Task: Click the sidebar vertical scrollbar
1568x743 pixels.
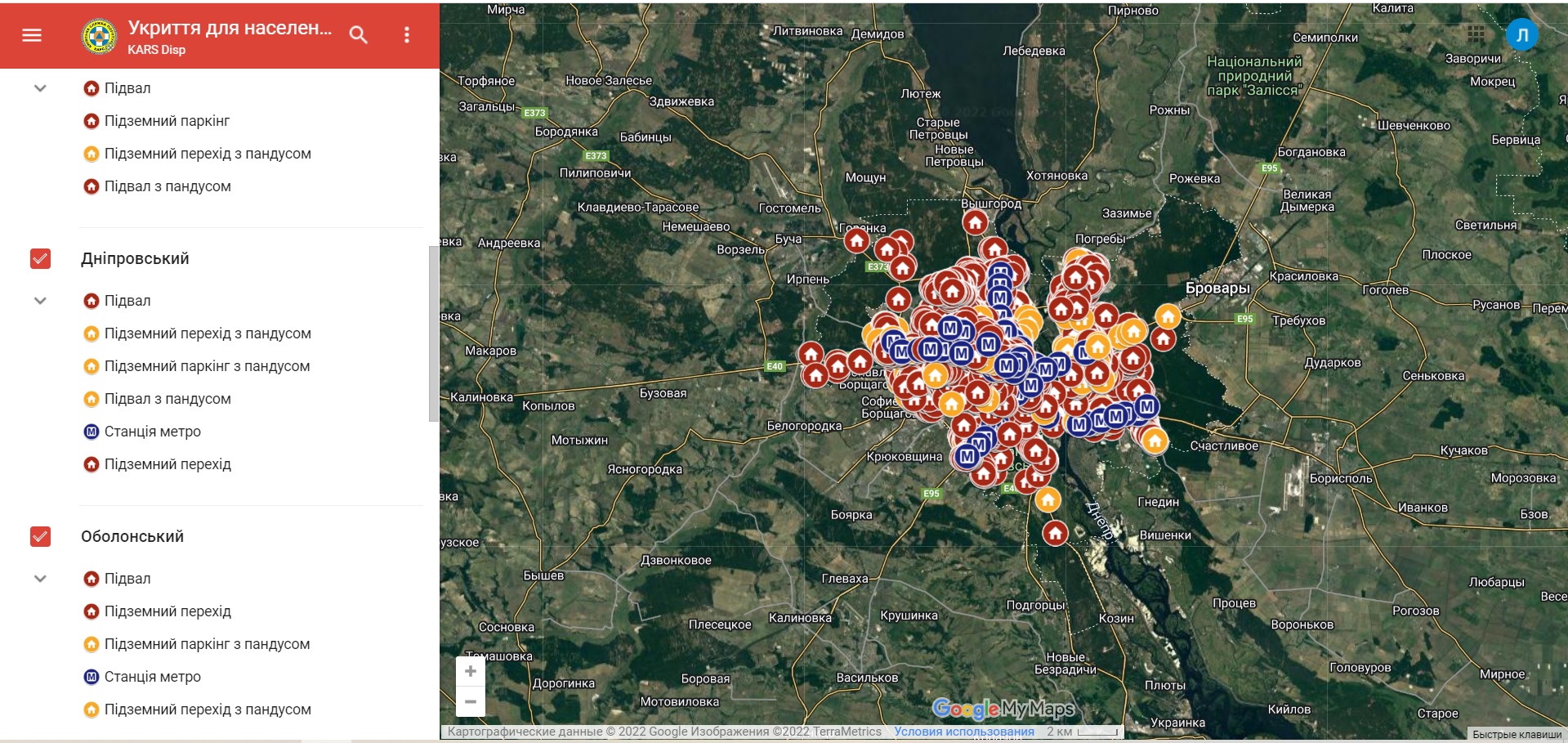Action: click(x=433, y=333)
